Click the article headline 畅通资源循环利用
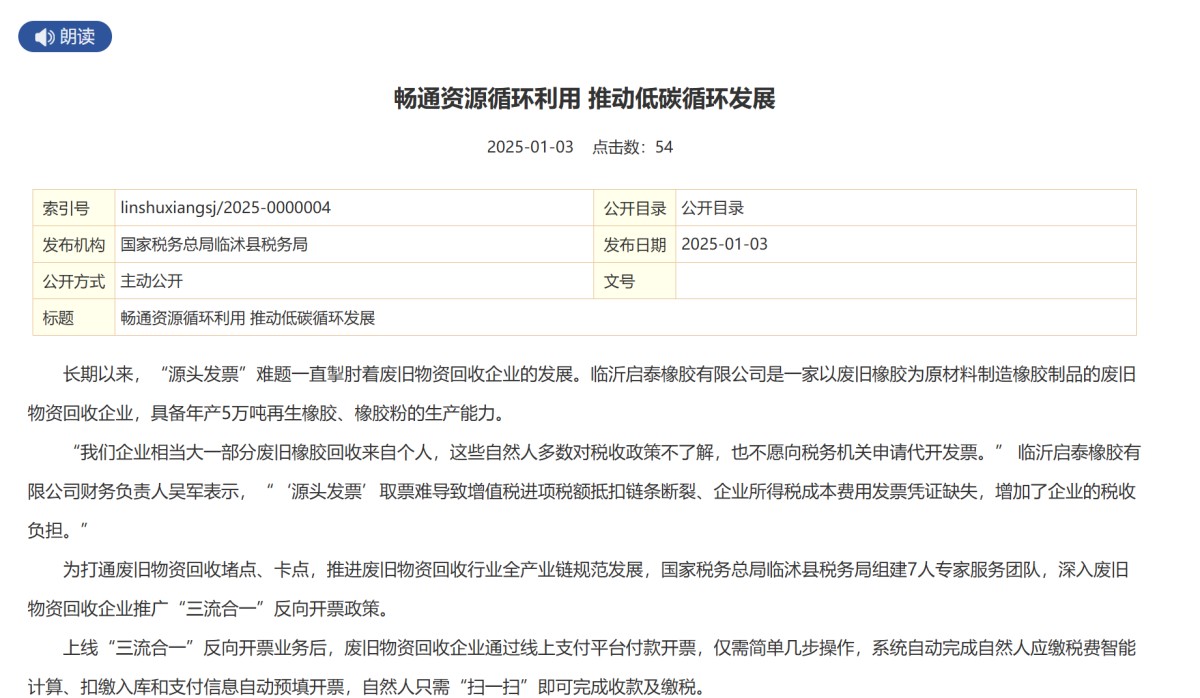This screenshot has height=698, width=1200. [x=585, y=99]
